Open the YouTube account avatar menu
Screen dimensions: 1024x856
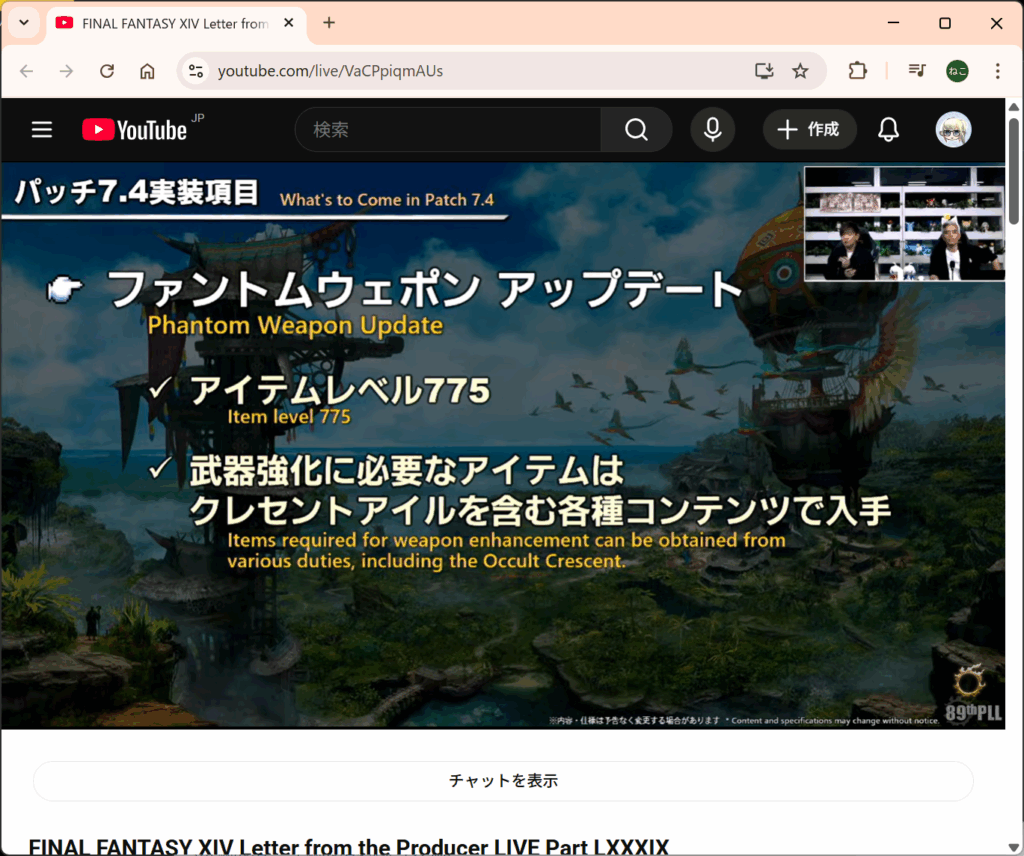pos(953,130)
